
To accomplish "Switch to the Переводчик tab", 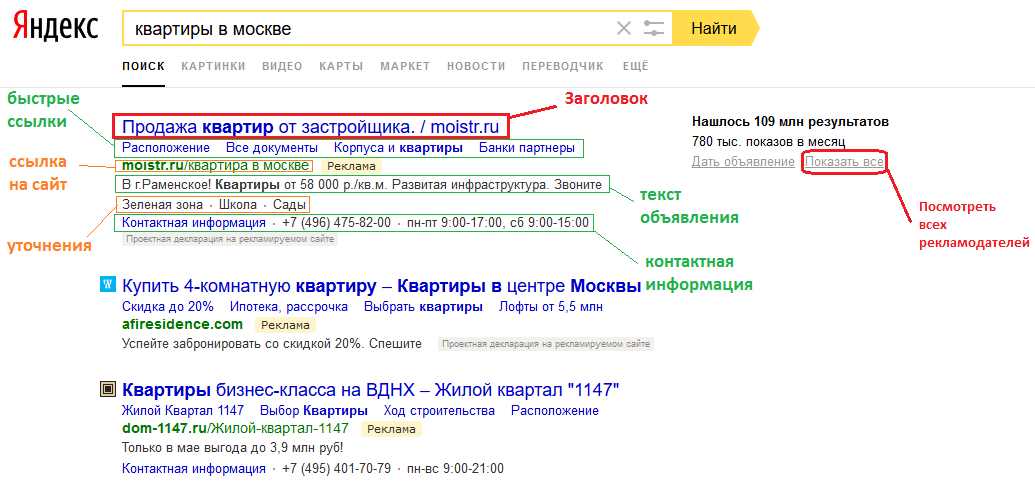I will coord(563,66).
